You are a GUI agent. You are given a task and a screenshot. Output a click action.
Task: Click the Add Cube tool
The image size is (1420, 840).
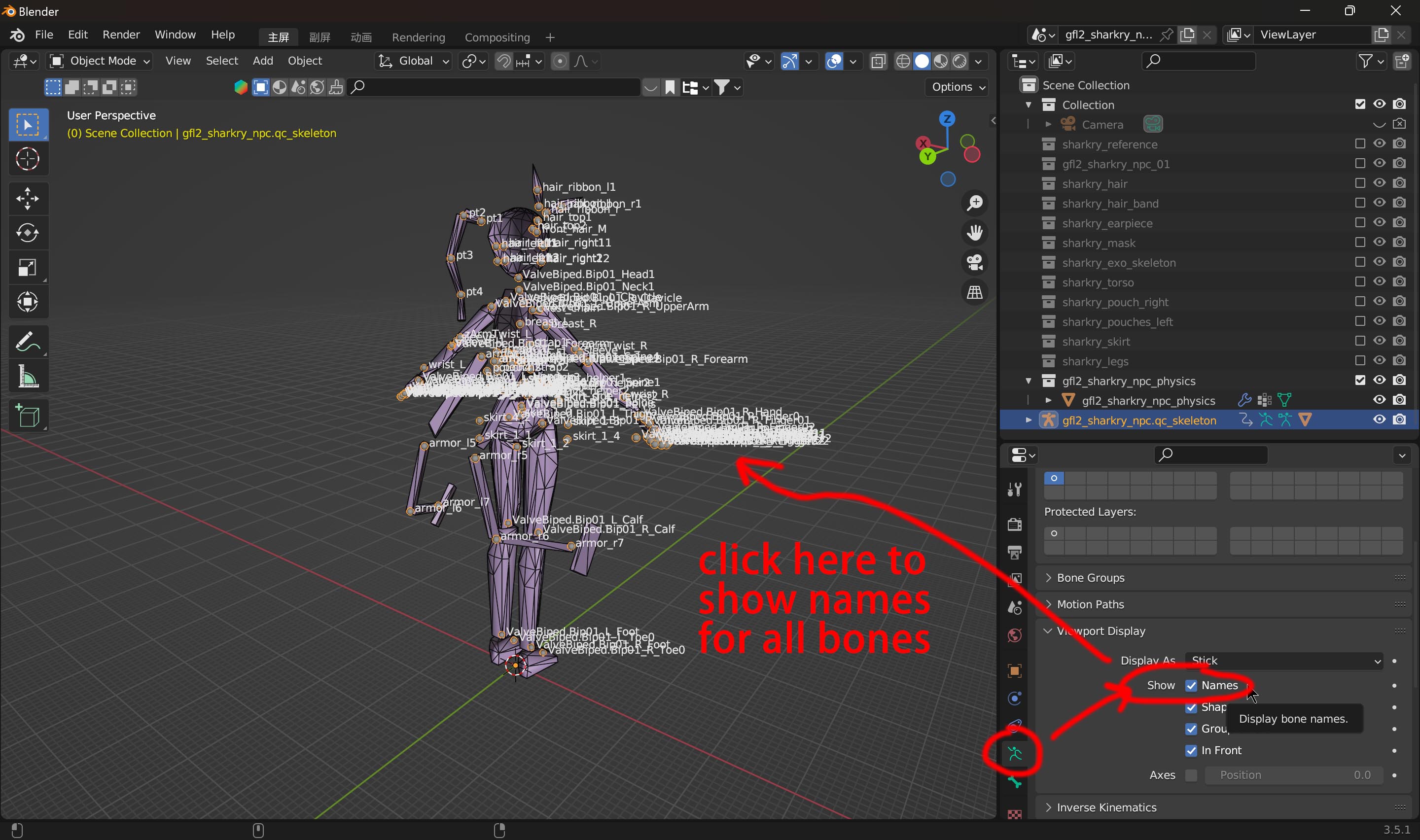click(x=27, y=417)
